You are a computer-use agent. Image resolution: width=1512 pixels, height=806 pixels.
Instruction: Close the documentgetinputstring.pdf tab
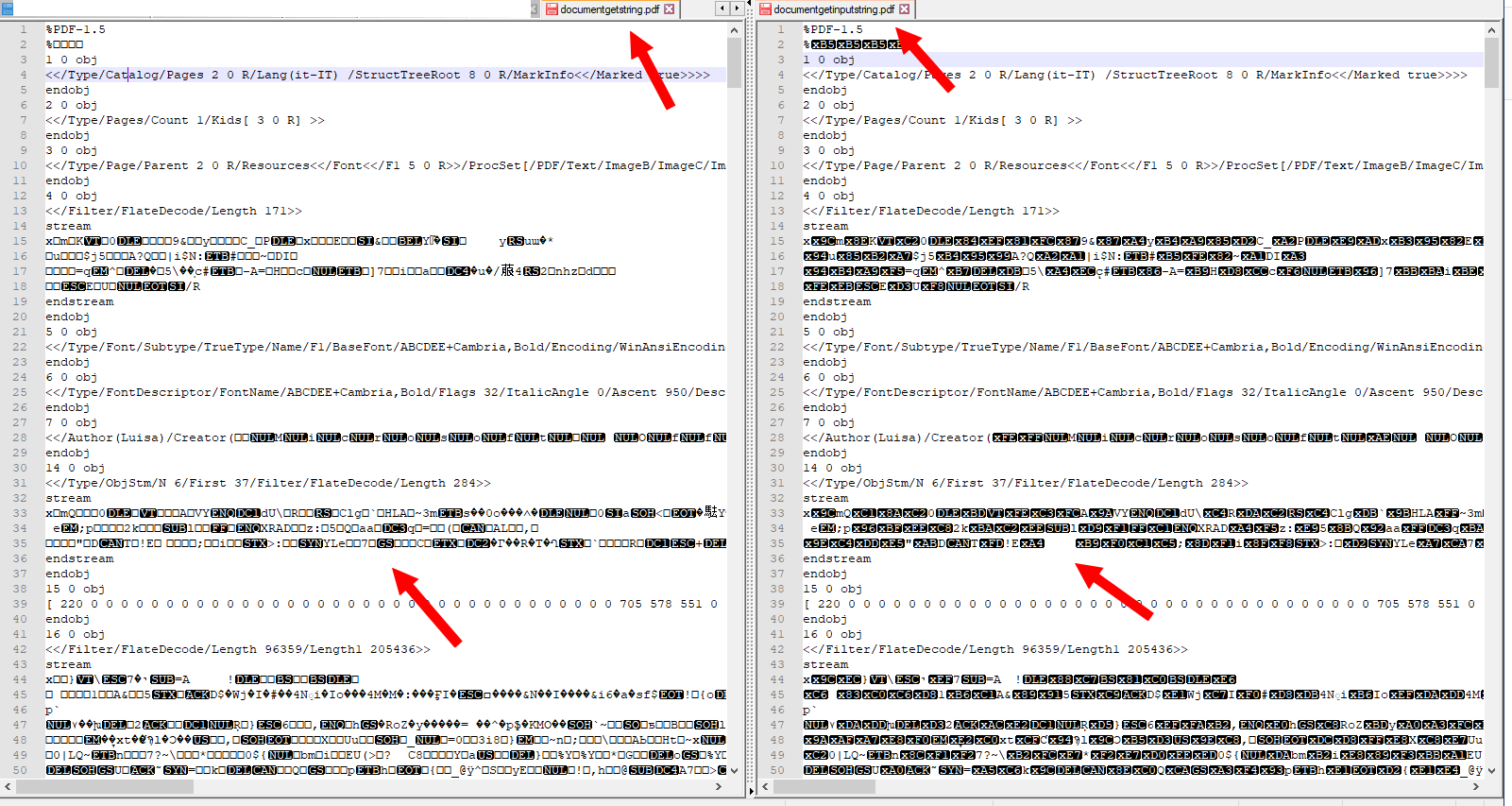904,9
